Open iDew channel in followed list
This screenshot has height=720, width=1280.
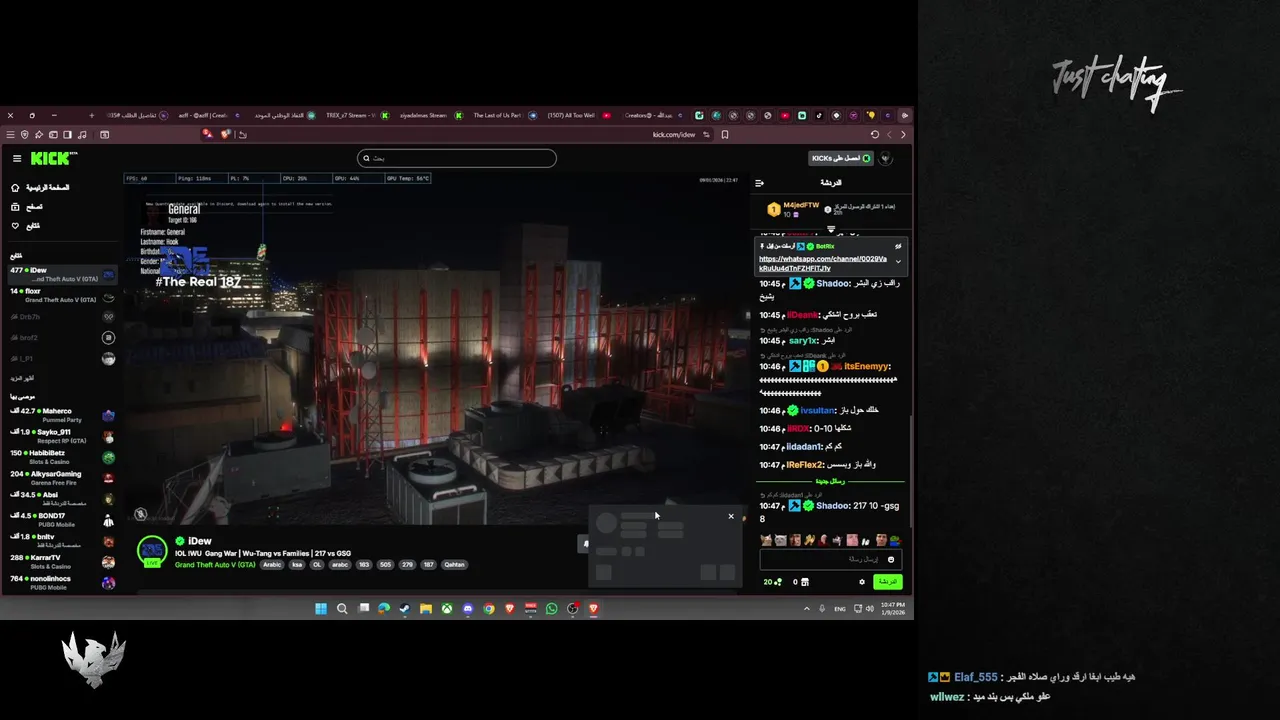coord(62,274)
